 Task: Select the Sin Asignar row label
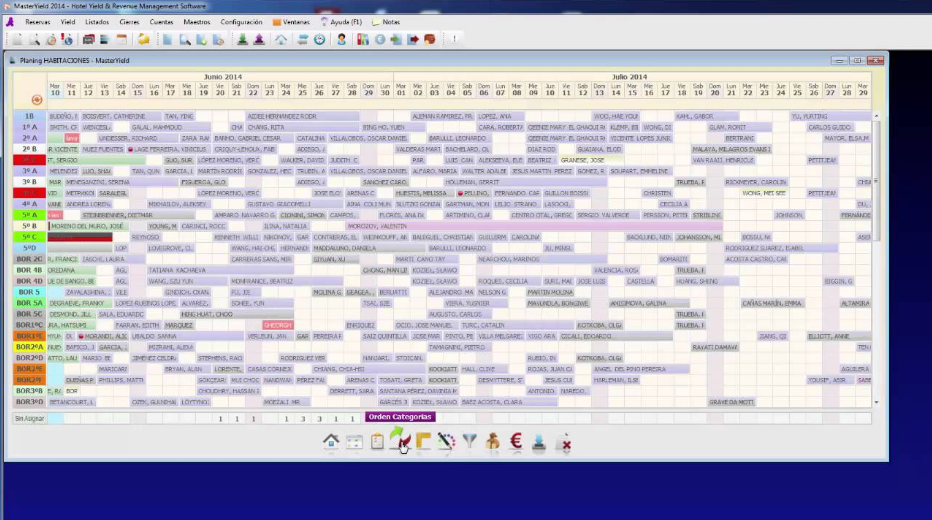[30, 418]
